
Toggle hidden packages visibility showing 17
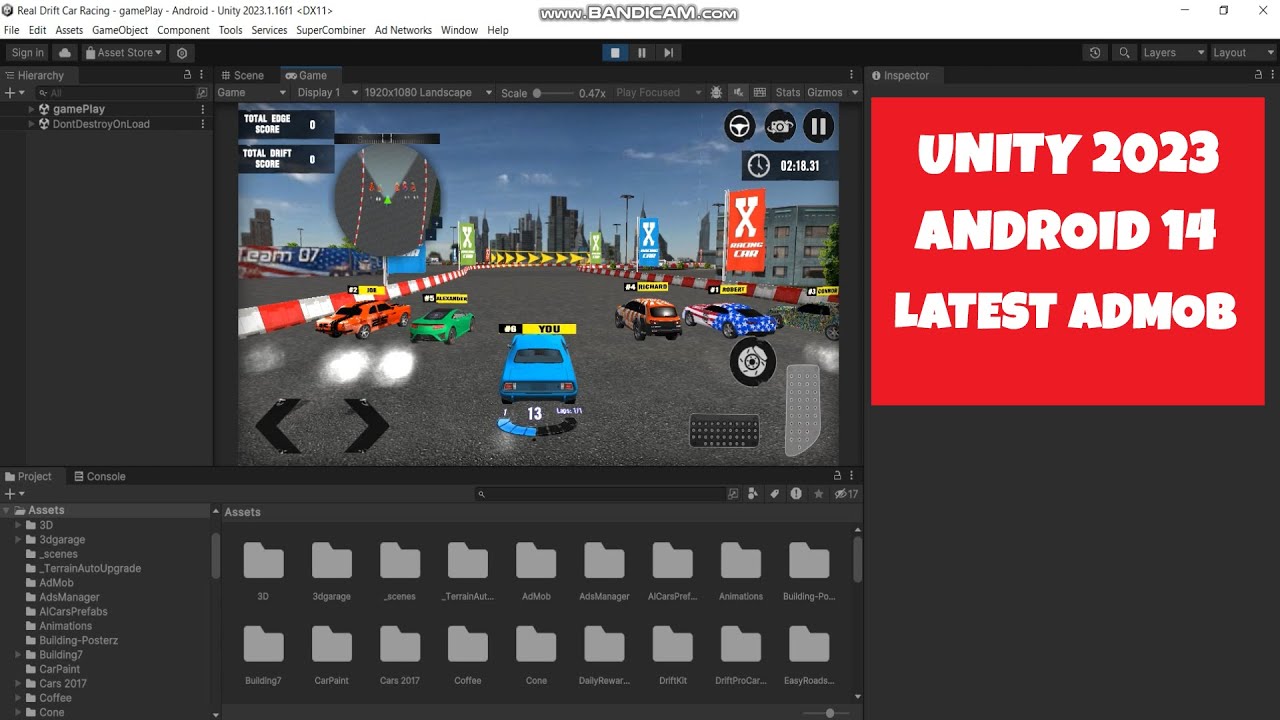(846, 494)
